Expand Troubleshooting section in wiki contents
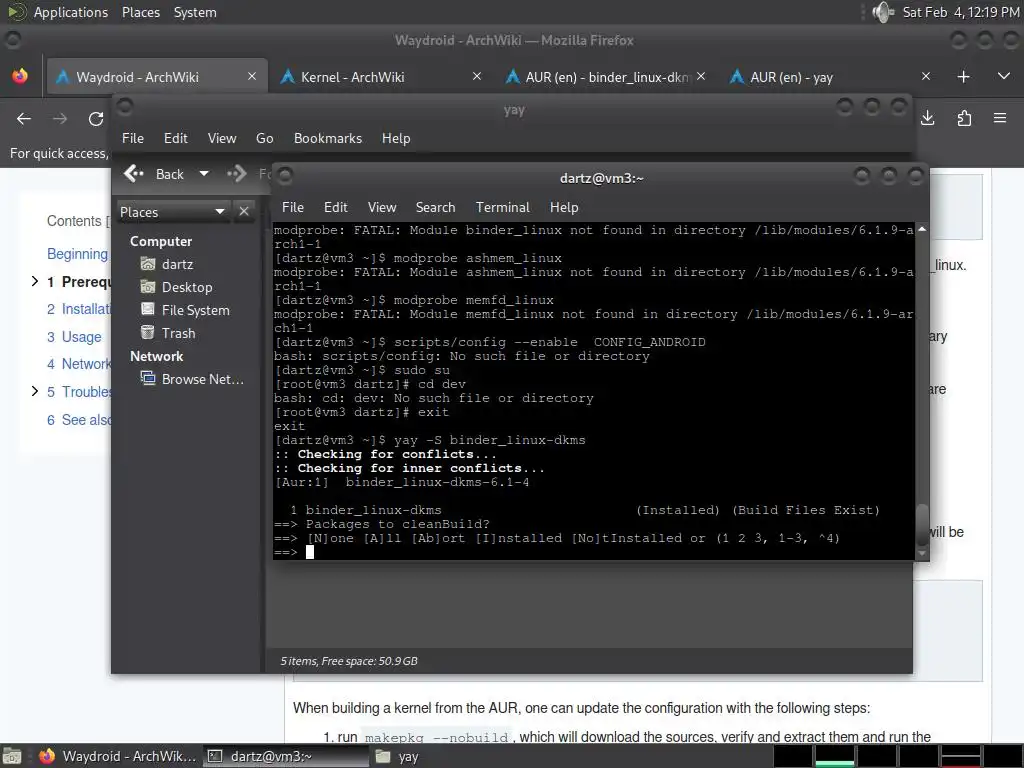The image size is (1024, 768). click(x=35, y=391)
